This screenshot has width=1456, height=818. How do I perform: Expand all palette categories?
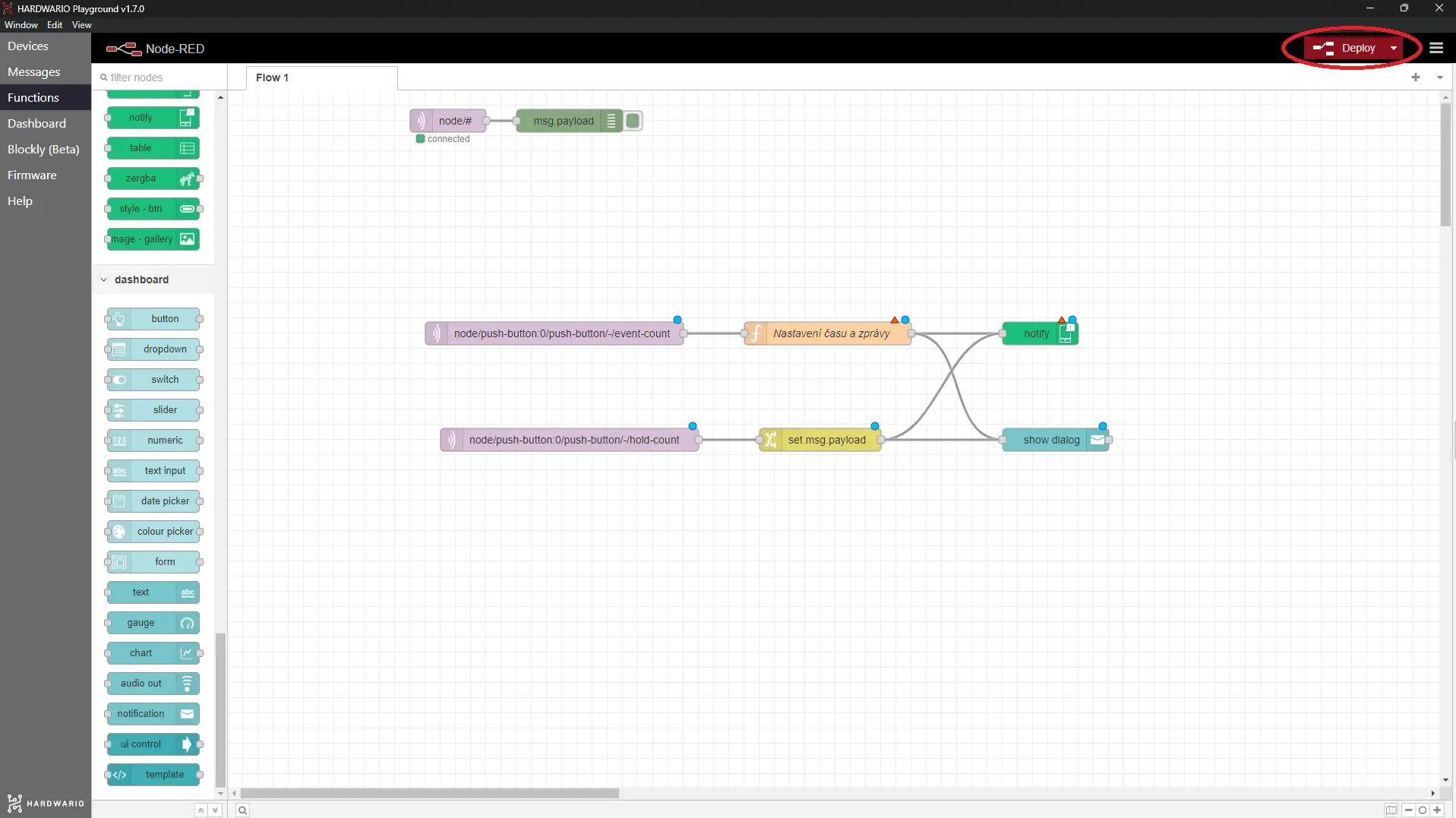[x=215, y=810]
